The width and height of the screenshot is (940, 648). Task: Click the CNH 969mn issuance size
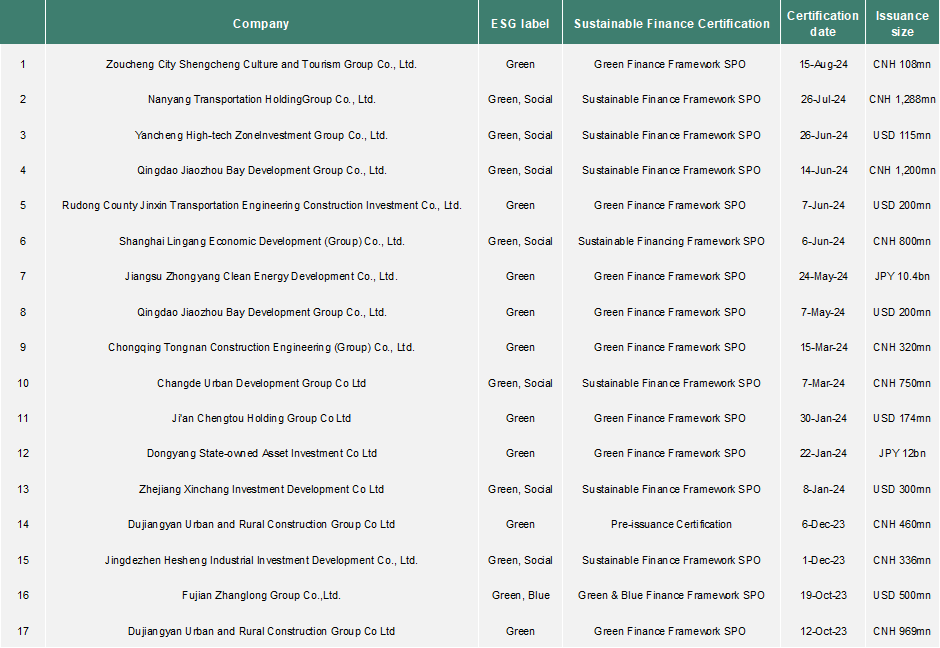902,631
